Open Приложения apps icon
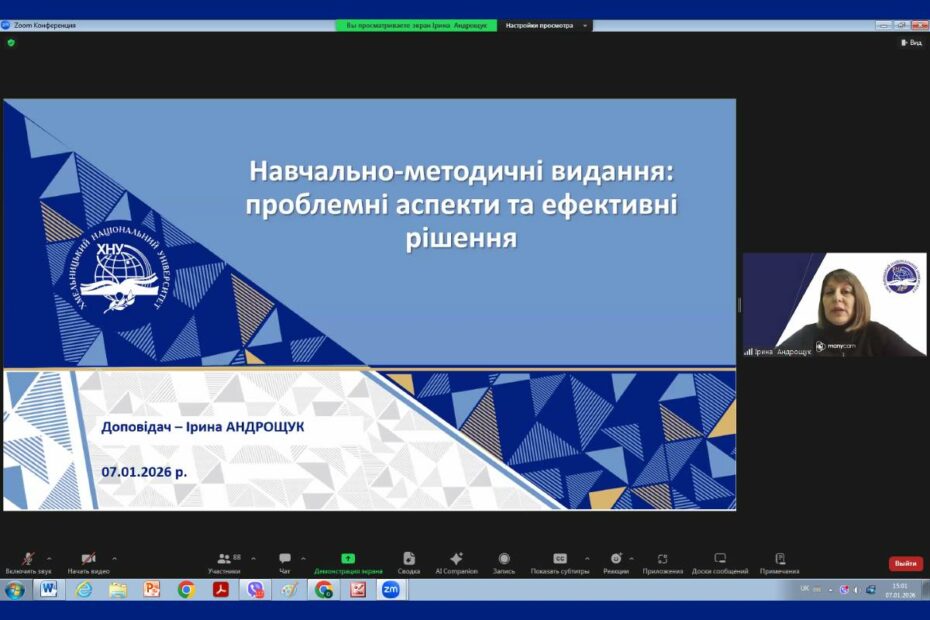Image resolution: width=930 pixels, height=620 pixels. point(662,559)
